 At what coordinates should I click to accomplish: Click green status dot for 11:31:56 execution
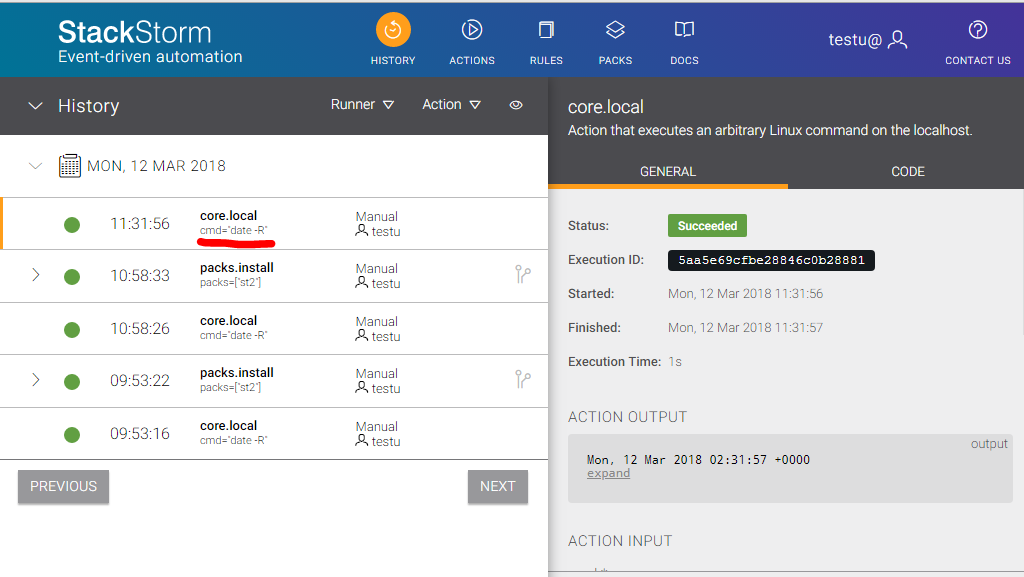72,225
